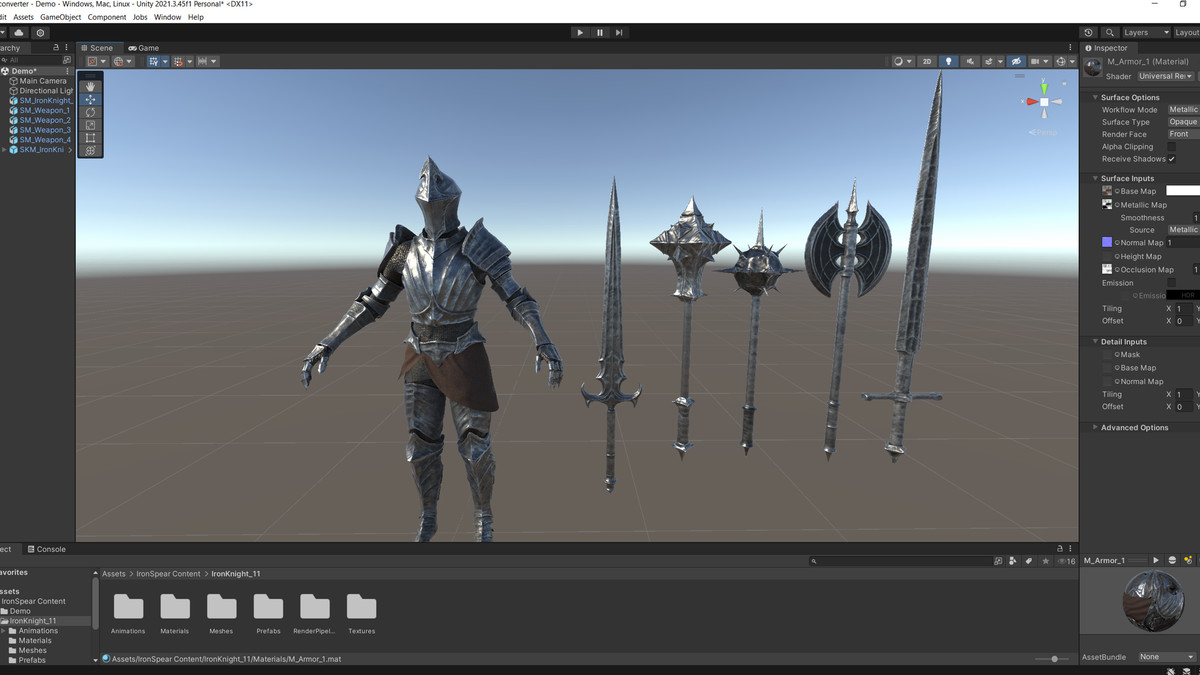Select the Rotate tool in scene toolbar
The image size is (1200, 675).
tap(91, 112)
